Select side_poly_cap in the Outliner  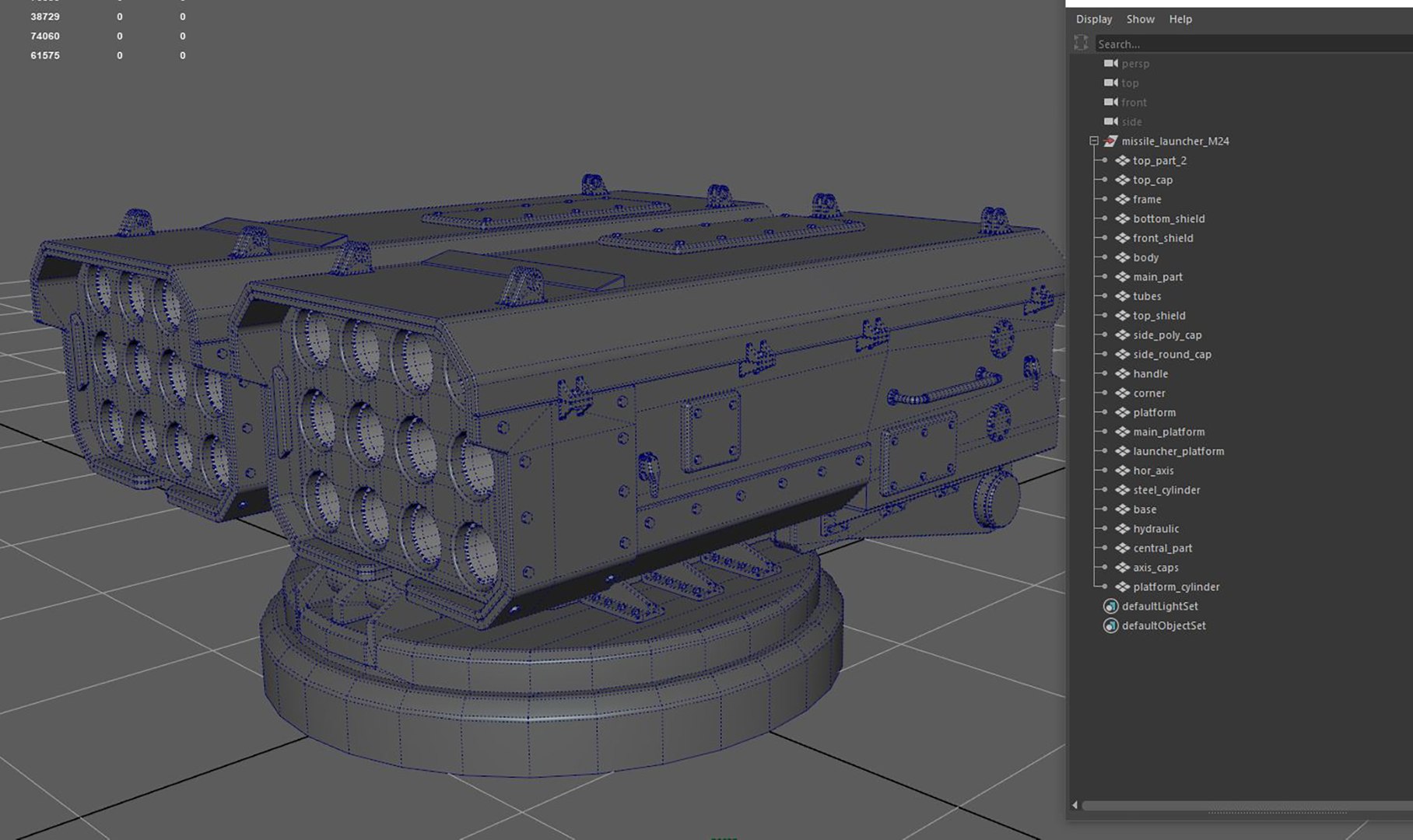(x=1167, y=334)
